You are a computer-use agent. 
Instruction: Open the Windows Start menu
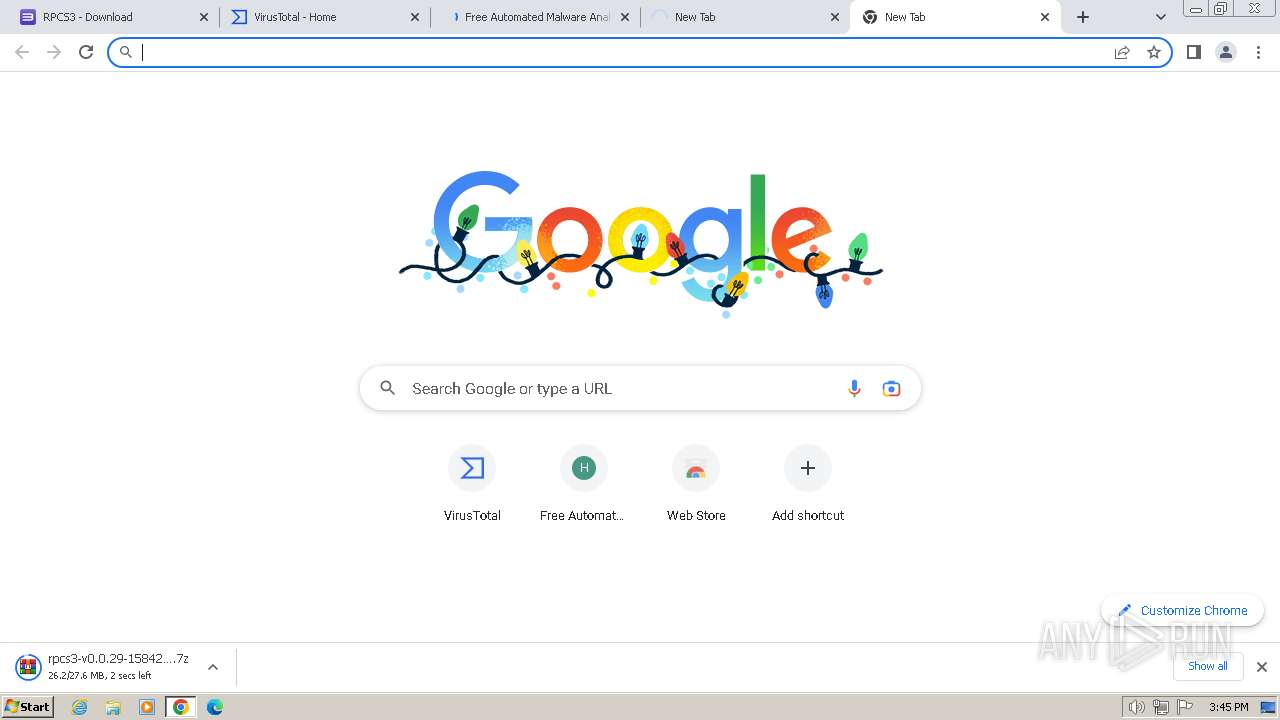click(27, 707)
